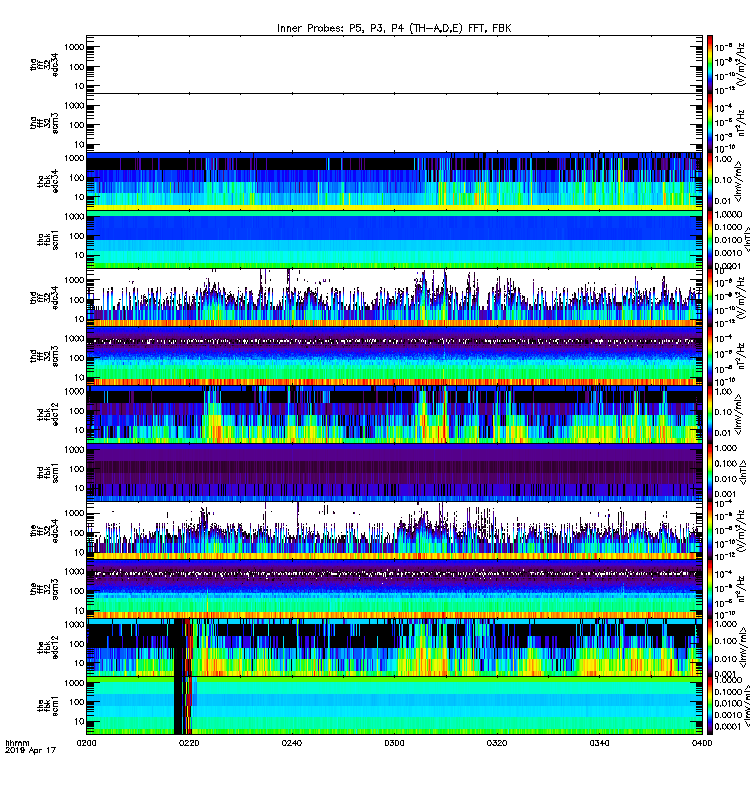Click the "0340" time axis label
The width and height of the screenshot is (750, 800).
(x=599, y=743)
